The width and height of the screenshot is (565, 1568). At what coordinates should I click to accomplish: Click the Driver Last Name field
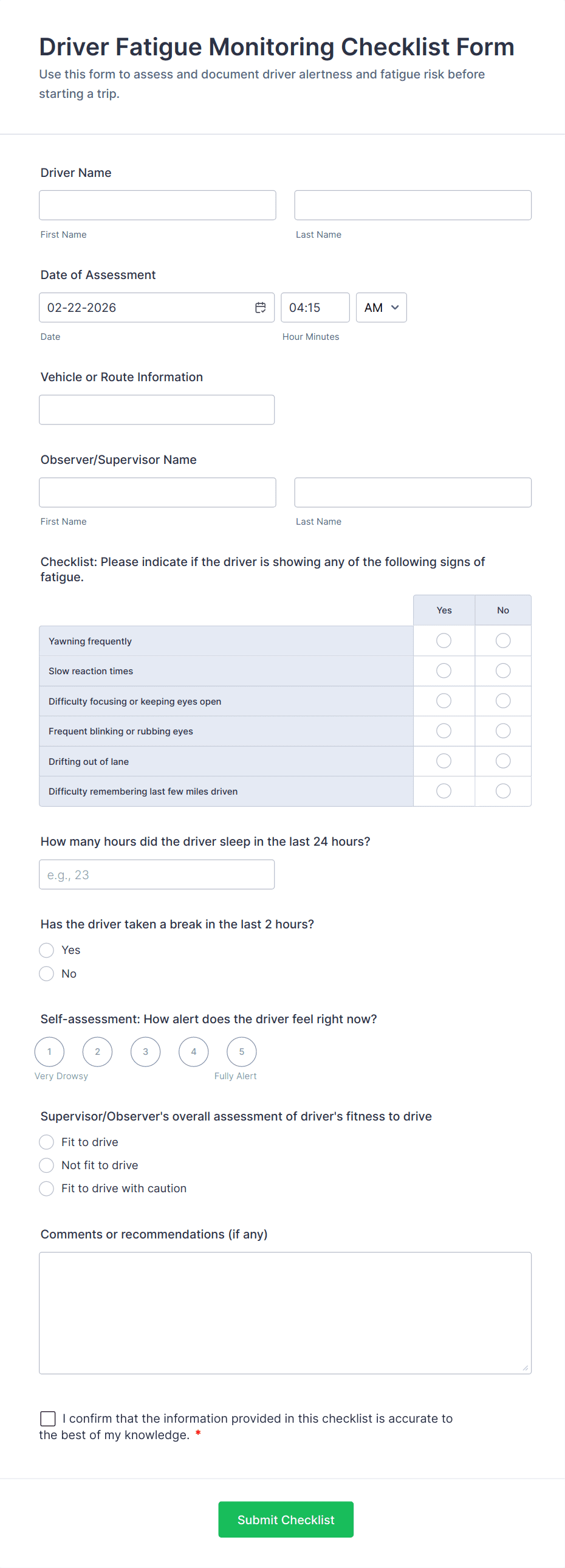413,205
